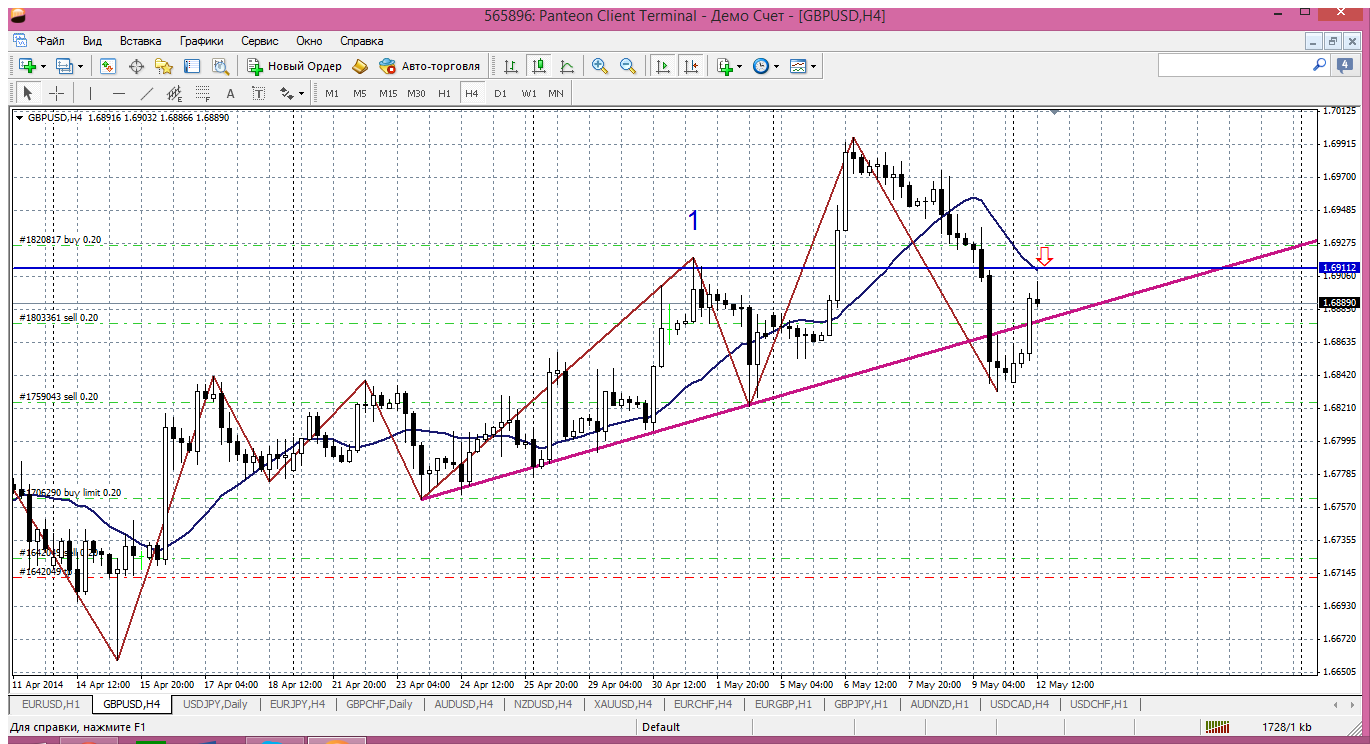This screenshot has width=1370, height=744.
Task: Pick the Fibonacci retracement tool
Action: pos(202,93)
